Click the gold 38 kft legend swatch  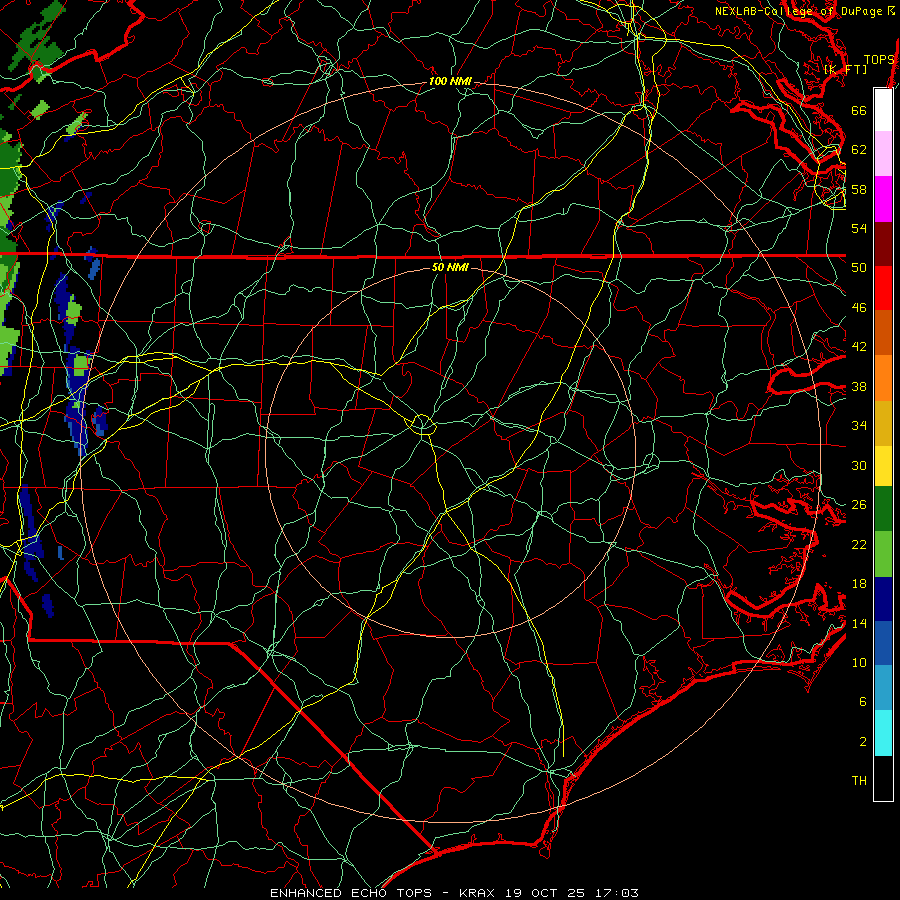point(883,423)
